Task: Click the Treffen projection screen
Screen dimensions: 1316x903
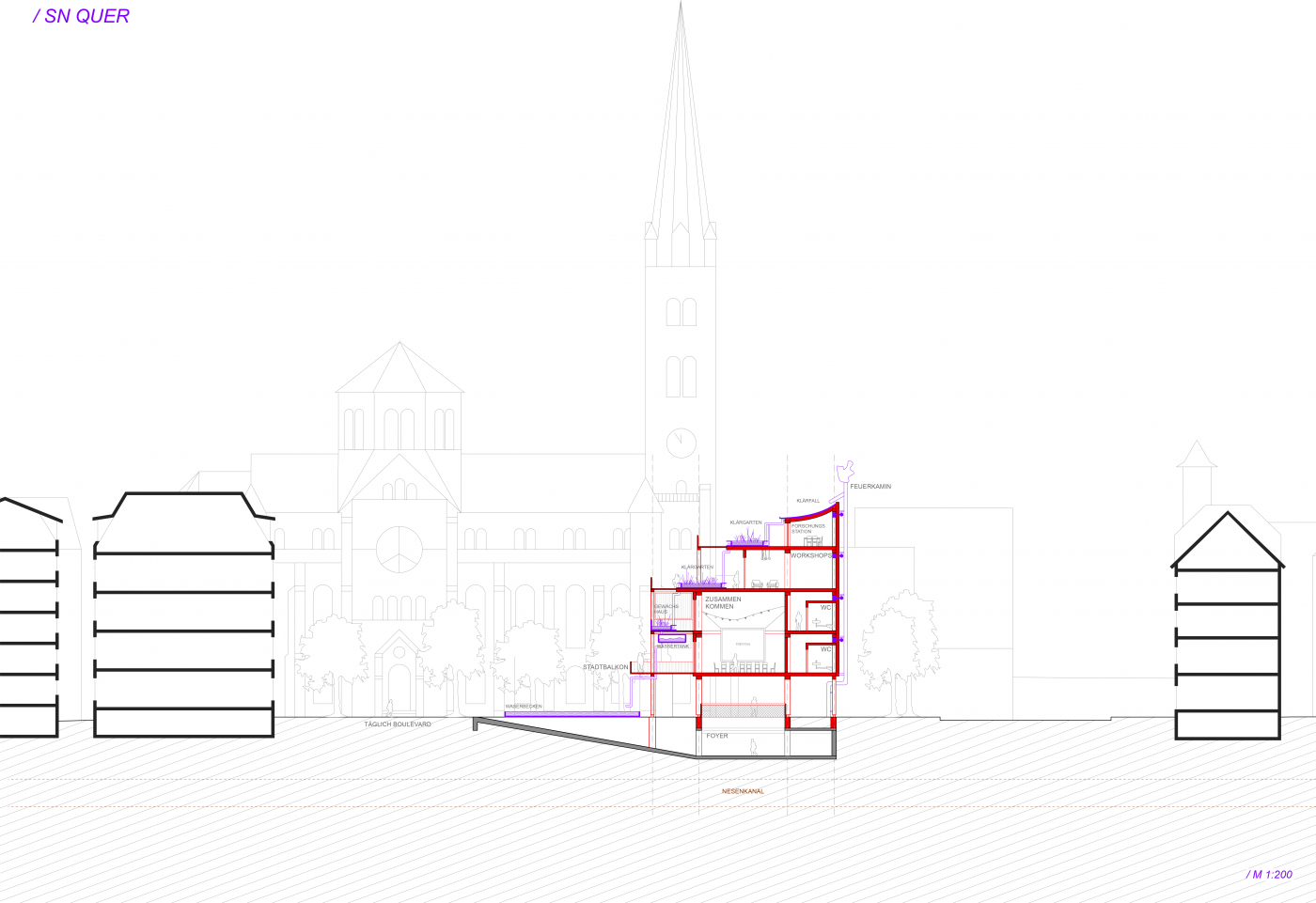Action: tap(743, 645)
